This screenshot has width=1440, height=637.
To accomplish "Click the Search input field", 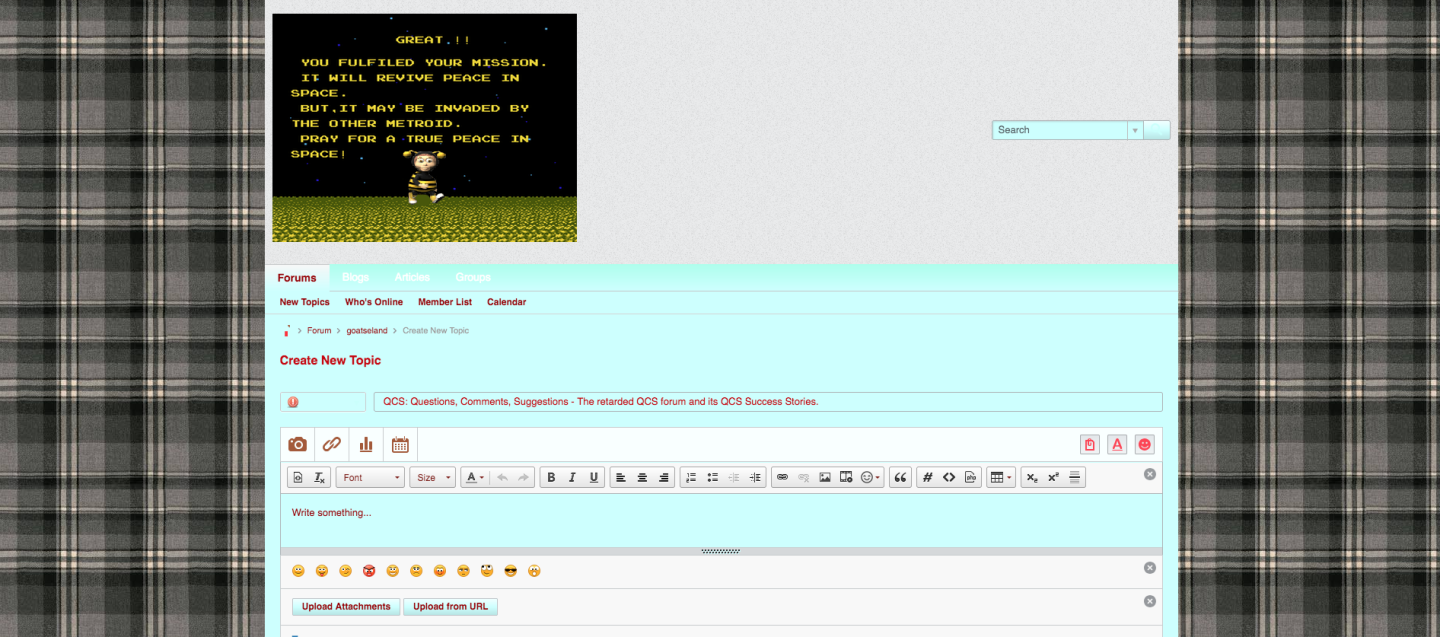I will coord(1060,130).
